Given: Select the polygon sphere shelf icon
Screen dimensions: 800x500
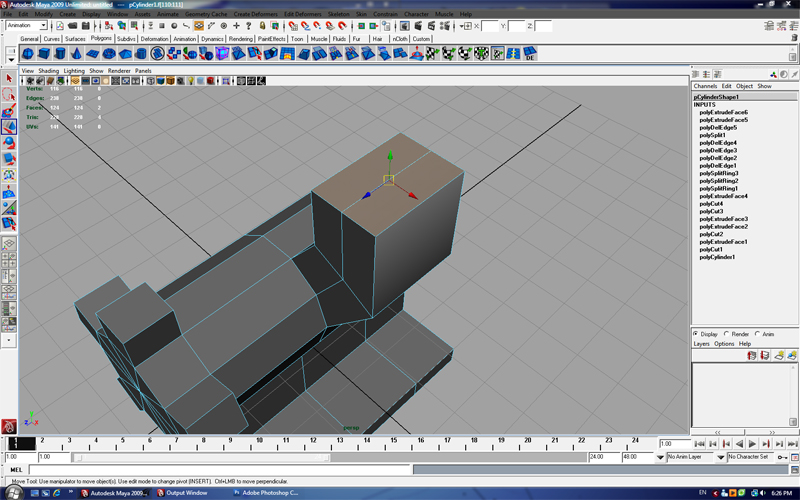Looking at the screenshot, I should [28, 53].
